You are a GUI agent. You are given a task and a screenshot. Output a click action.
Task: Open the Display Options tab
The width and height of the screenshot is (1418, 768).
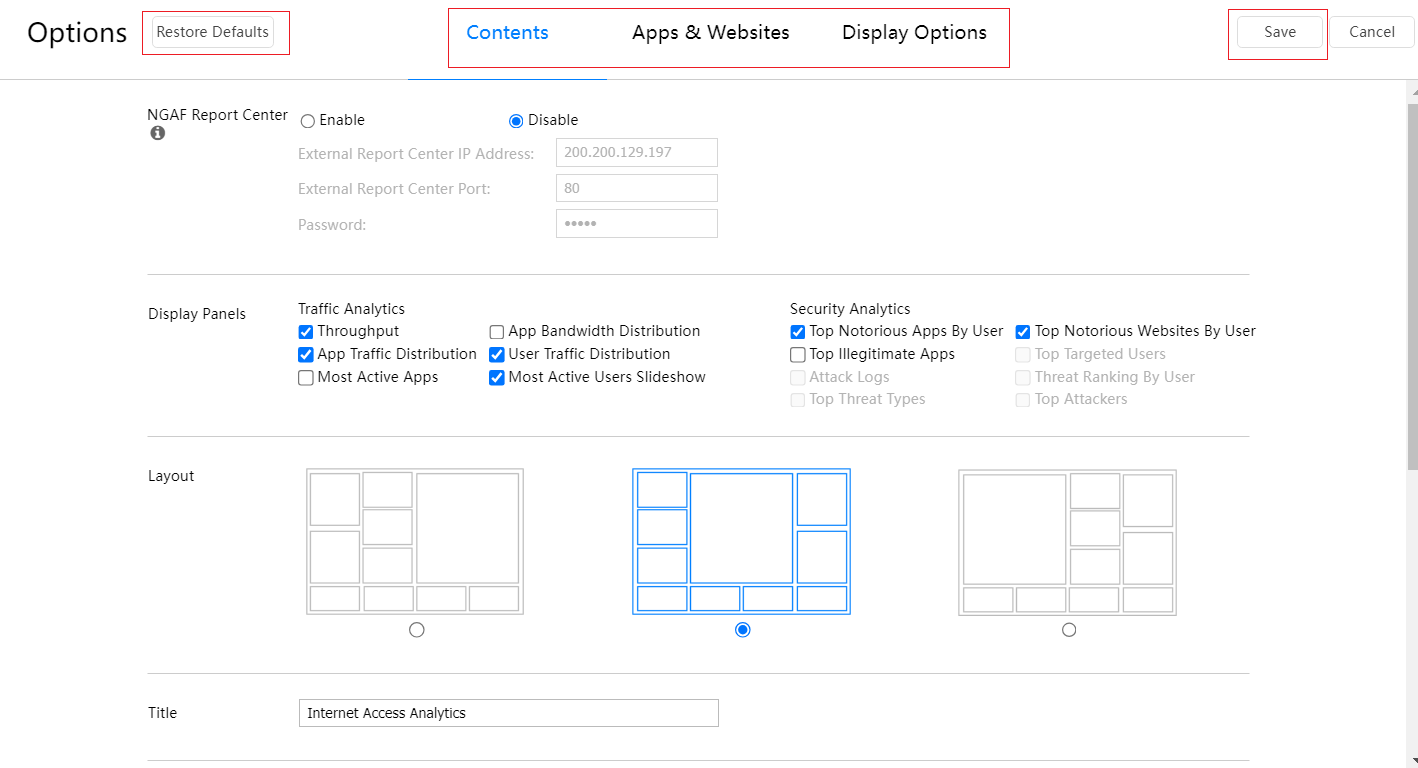pyautogui.click(x=914, y=33)
